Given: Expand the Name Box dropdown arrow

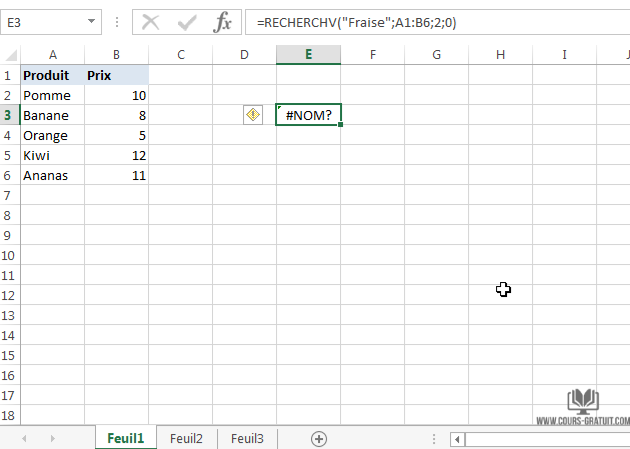Looking at the screenshot, I should point(92,21).
